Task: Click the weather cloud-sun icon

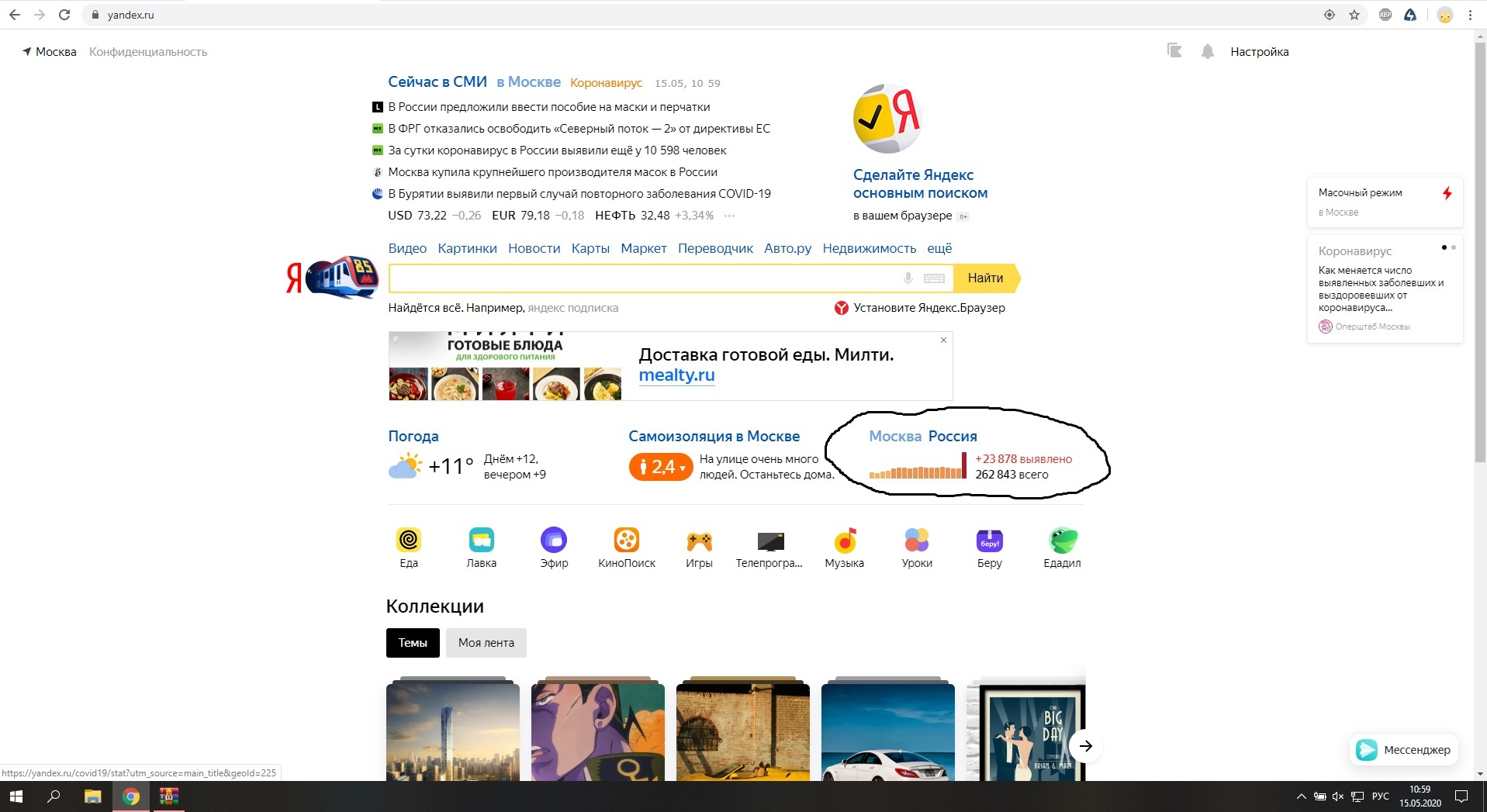Action: click(x=405, y=466)
